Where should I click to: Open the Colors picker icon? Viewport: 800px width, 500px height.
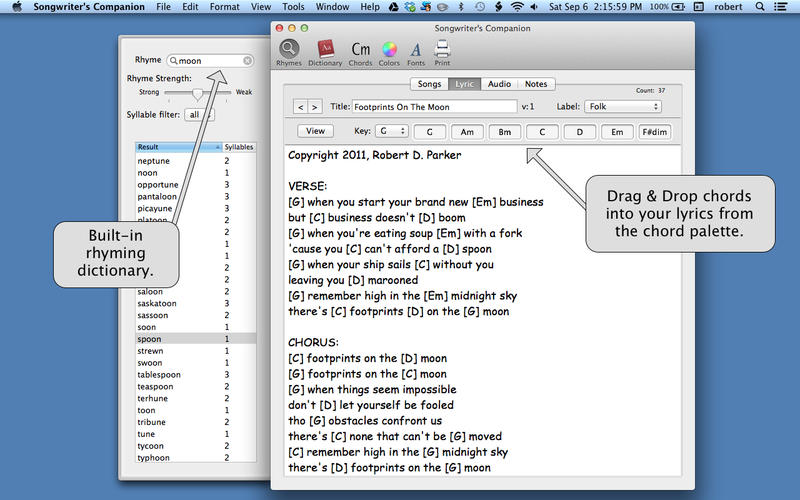point(390,53)
